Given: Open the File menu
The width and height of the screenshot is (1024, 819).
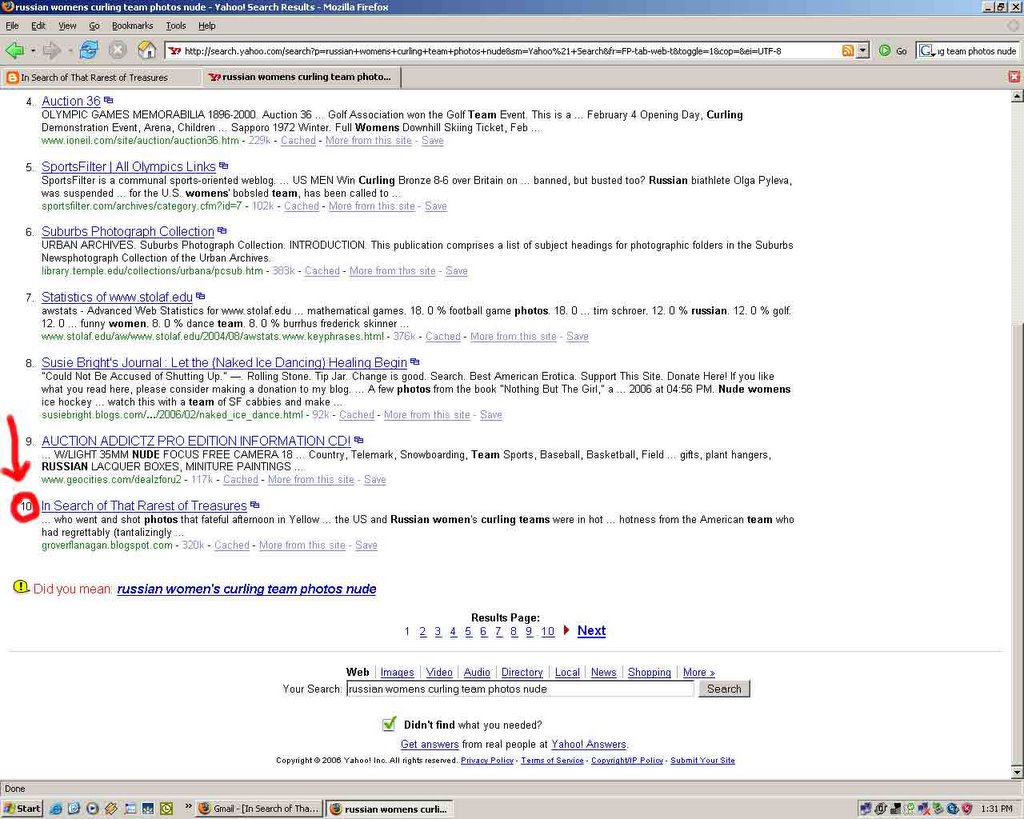Looking at the screenshot, I should [x=12, y=25].
